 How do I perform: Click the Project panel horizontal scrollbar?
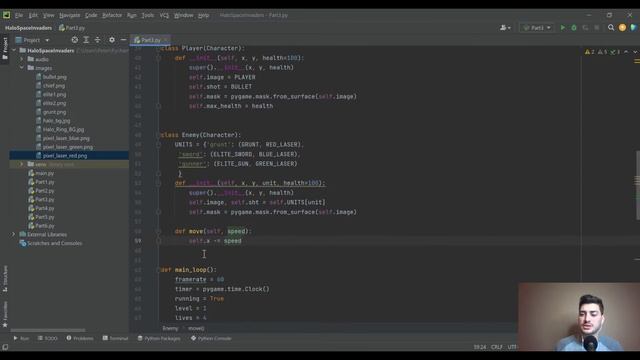[x=48, y=330]
